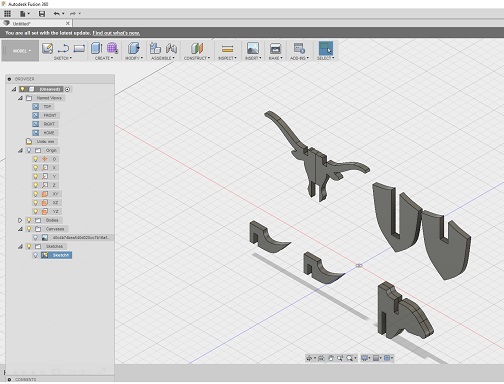Open the SKETCH menu dropdown

[63, 58]
